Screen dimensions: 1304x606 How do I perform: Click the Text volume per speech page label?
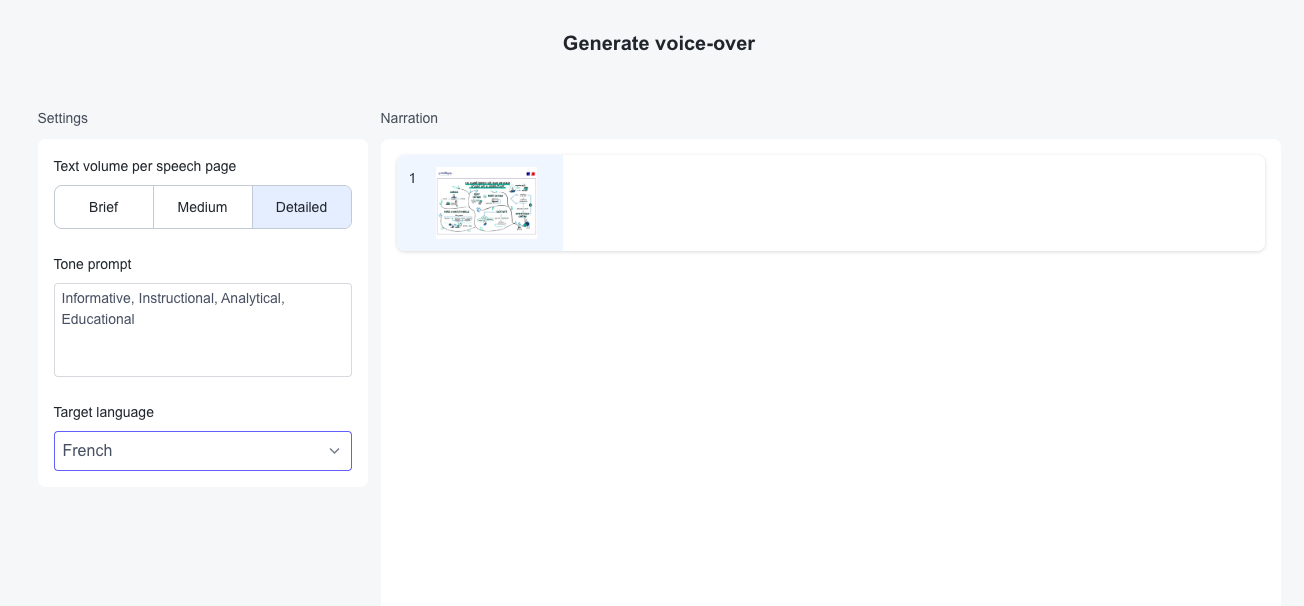145,166
